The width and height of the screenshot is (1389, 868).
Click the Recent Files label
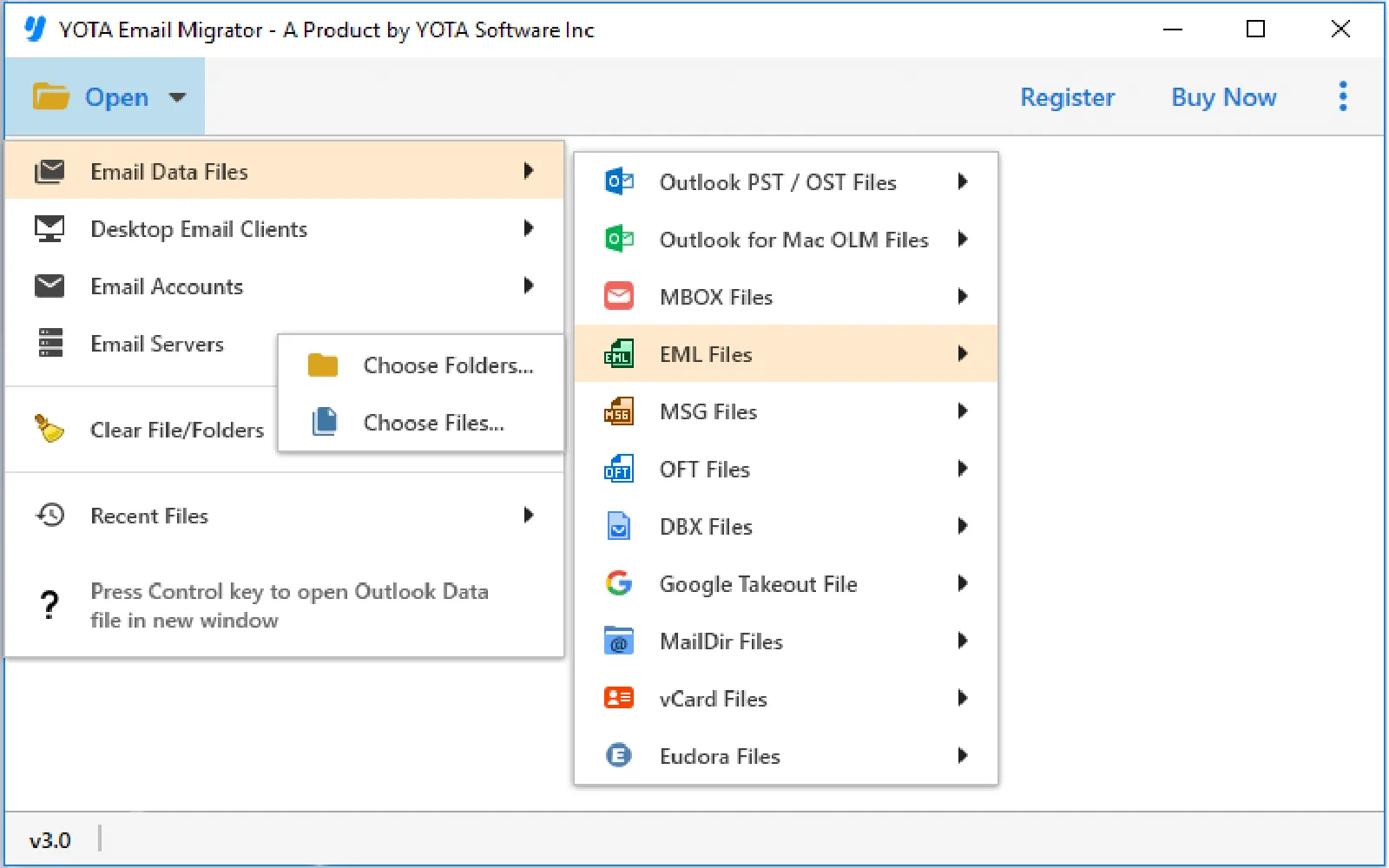(x=149, y=516)
